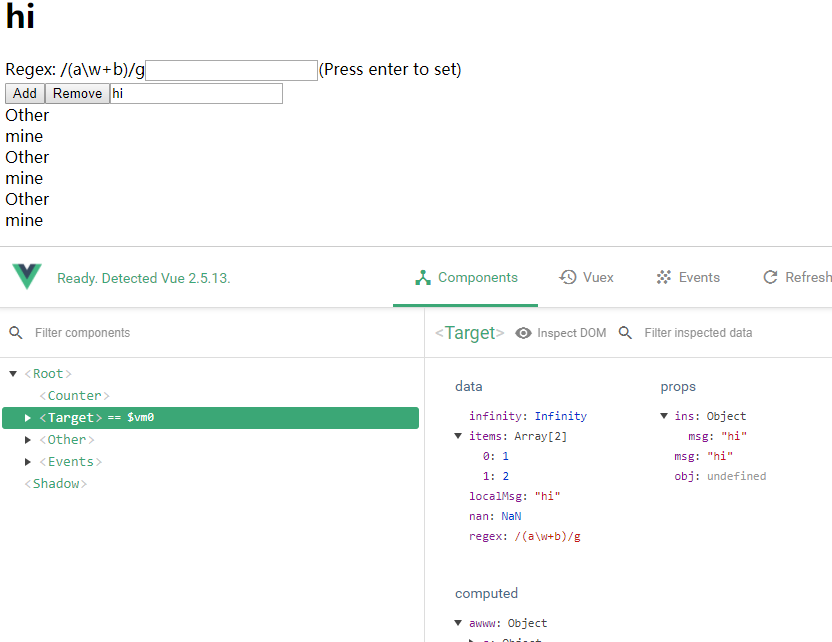Click the Components tab tree icon
This screenshot has width=832, height=642.
[x=423, y=278]
